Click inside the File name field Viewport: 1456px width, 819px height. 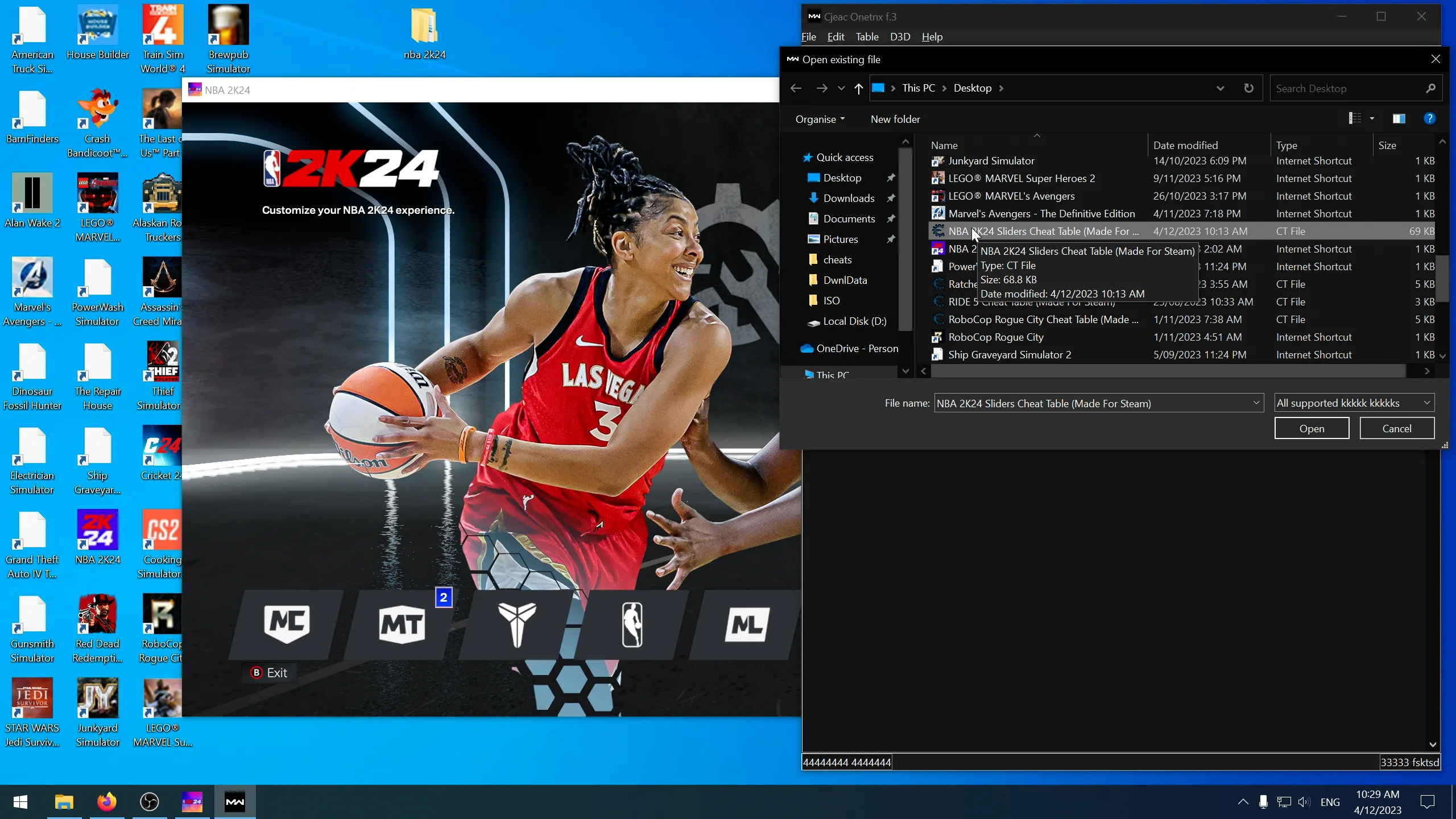tap(1081, 403)
